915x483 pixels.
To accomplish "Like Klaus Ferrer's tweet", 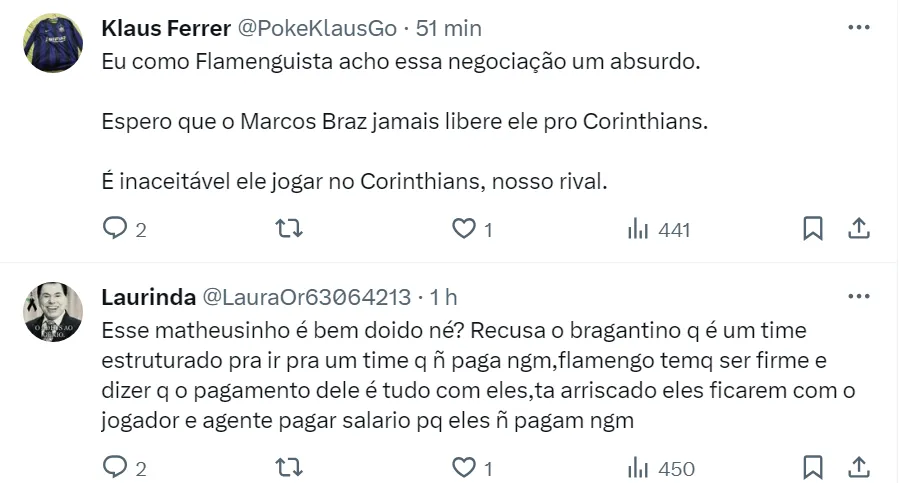I will pos(463,229).
